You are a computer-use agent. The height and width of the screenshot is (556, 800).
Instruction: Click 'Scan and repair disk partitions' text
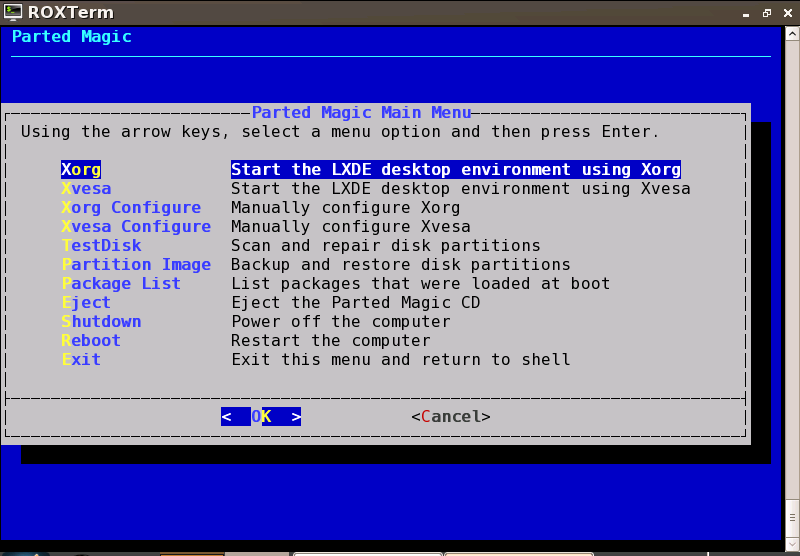(x=386, y=245)
